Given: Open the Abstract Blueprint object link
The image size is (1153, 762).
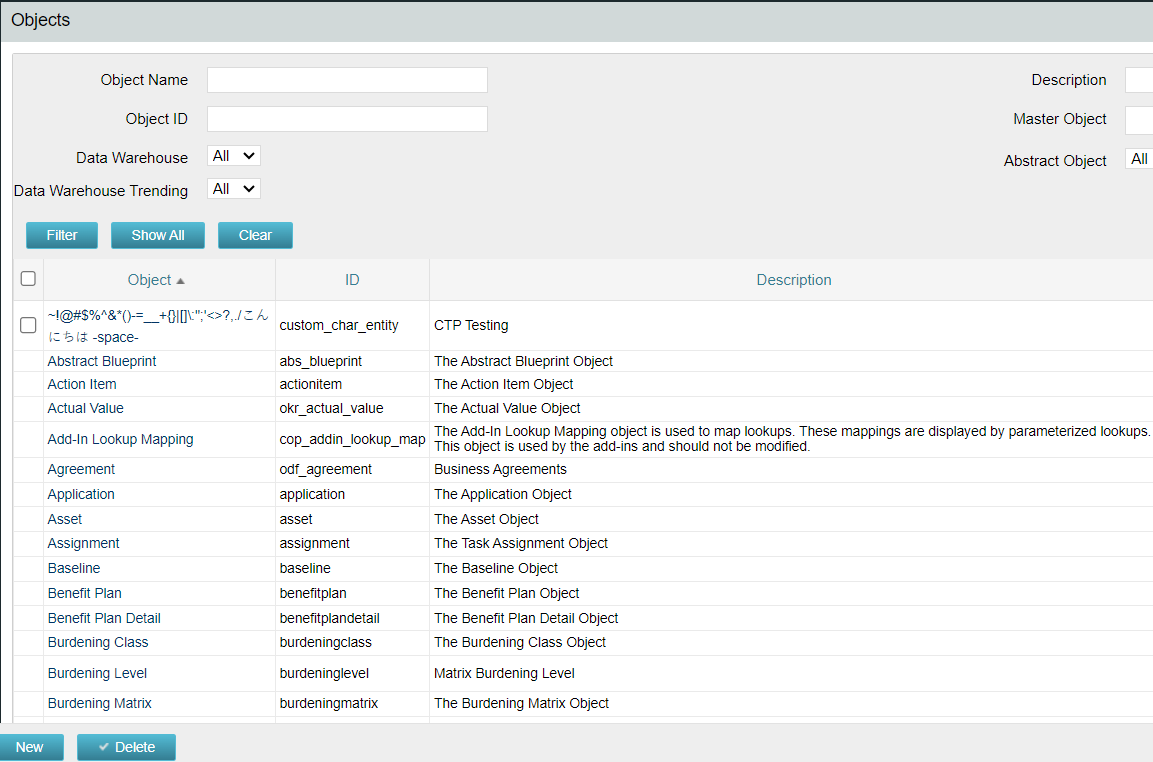Looking at the screenshot, I should coord(102,361).
